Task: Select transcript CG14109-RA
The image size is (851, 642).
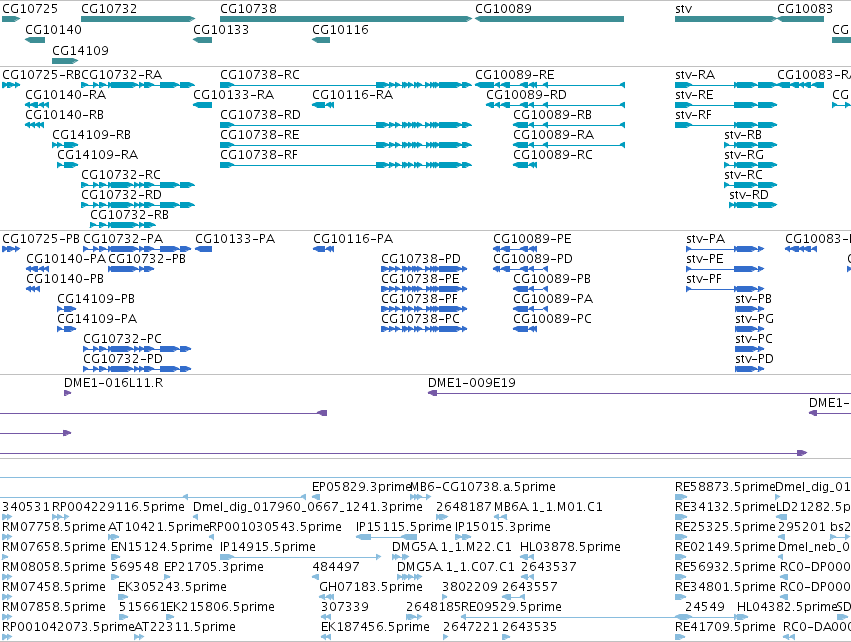Action: click(x=68, y=165)
